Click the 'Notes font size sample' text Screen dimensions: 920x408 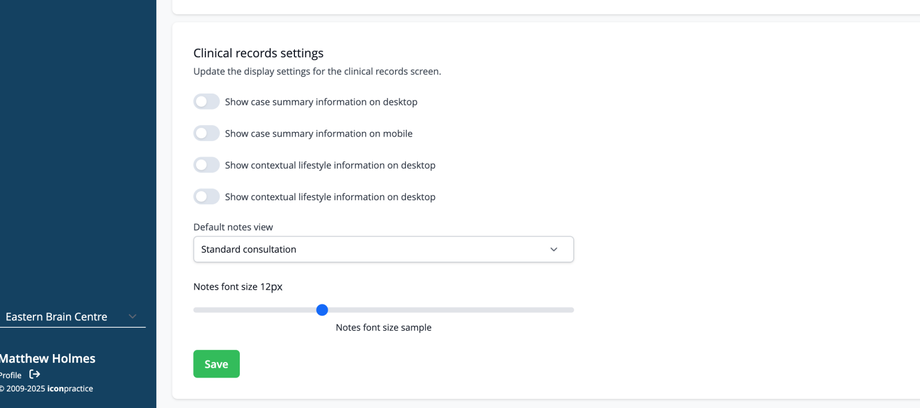[x=383, y=327]
